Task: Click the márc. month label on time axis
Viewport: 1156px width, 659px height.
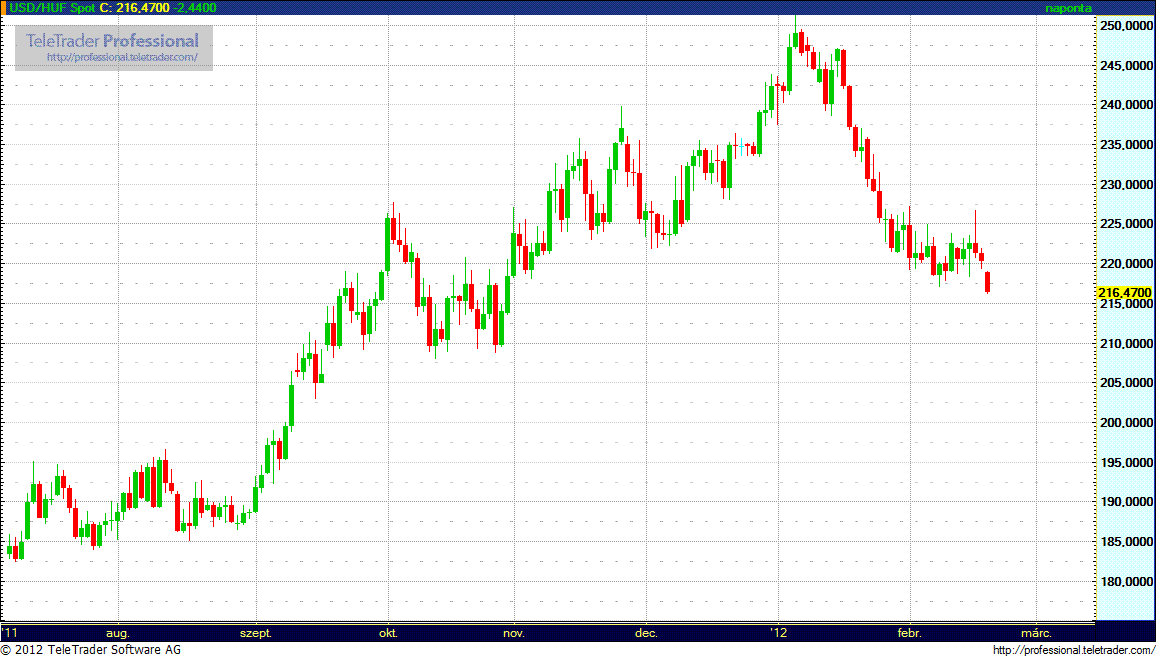Action: 1037,633
